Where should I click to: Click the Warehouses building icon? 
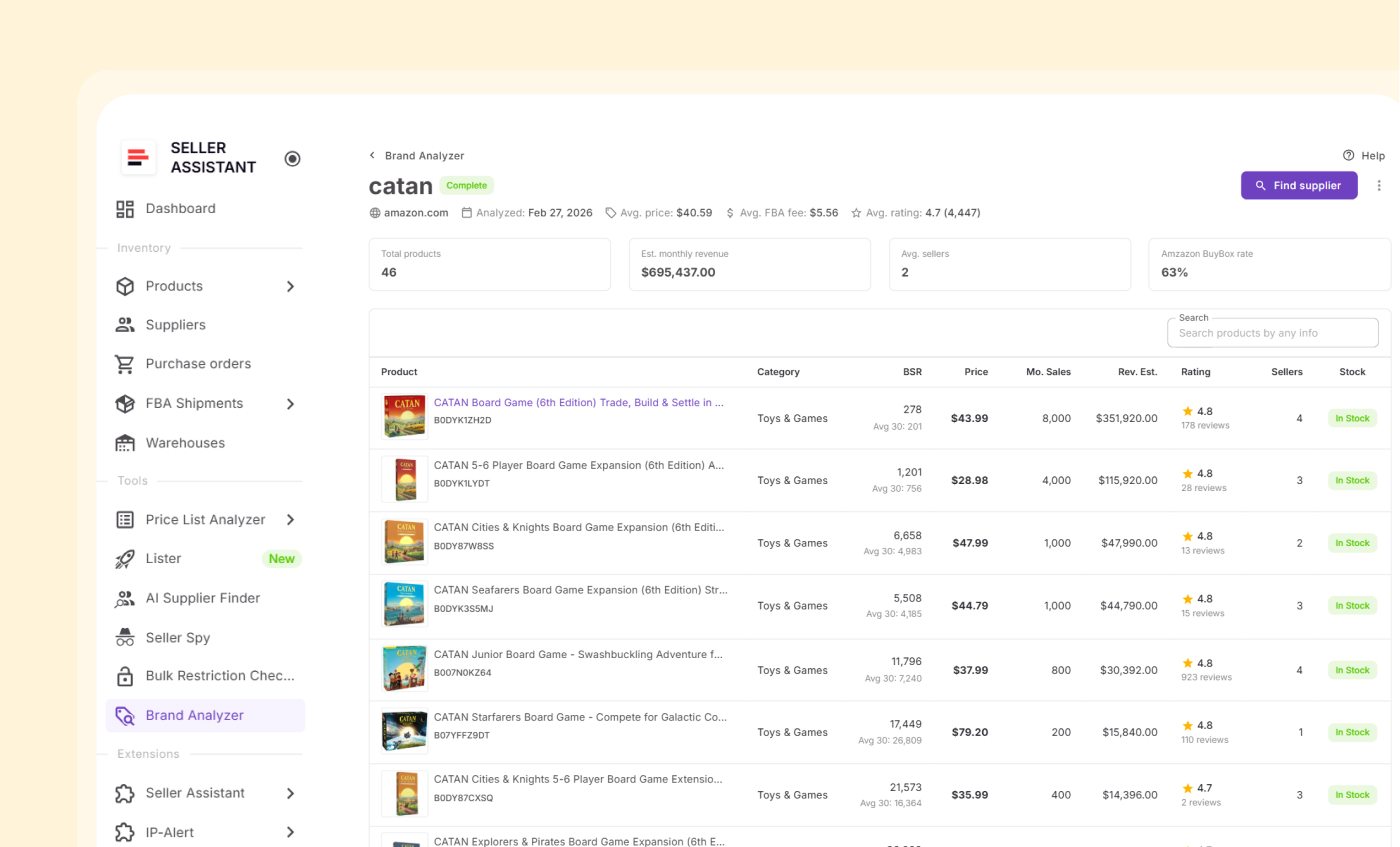(x=125, y=443)
